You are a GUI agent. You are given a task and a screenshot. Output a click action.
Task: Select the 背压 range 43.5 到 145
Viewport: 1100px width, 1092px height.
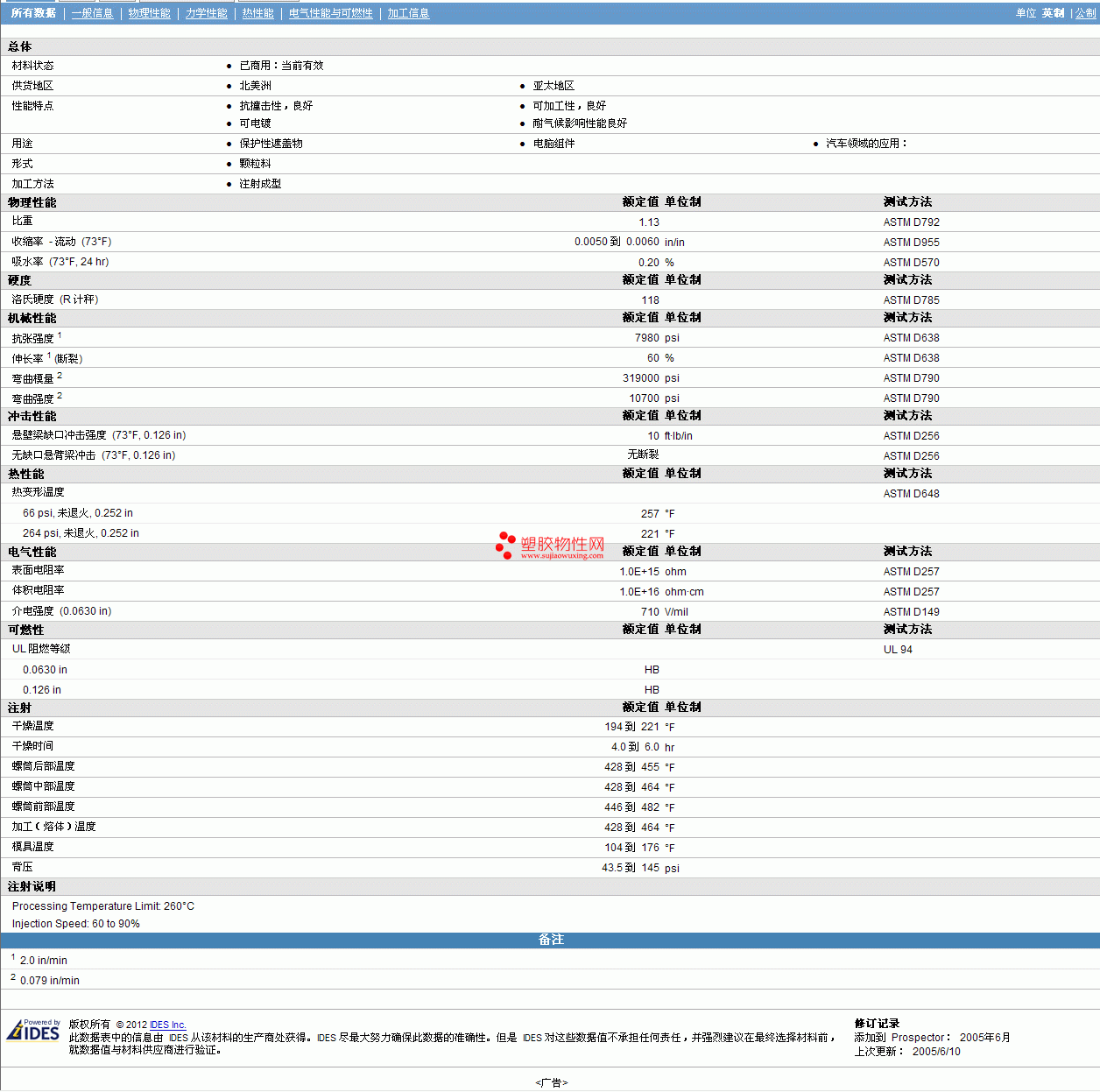point(631,868)
